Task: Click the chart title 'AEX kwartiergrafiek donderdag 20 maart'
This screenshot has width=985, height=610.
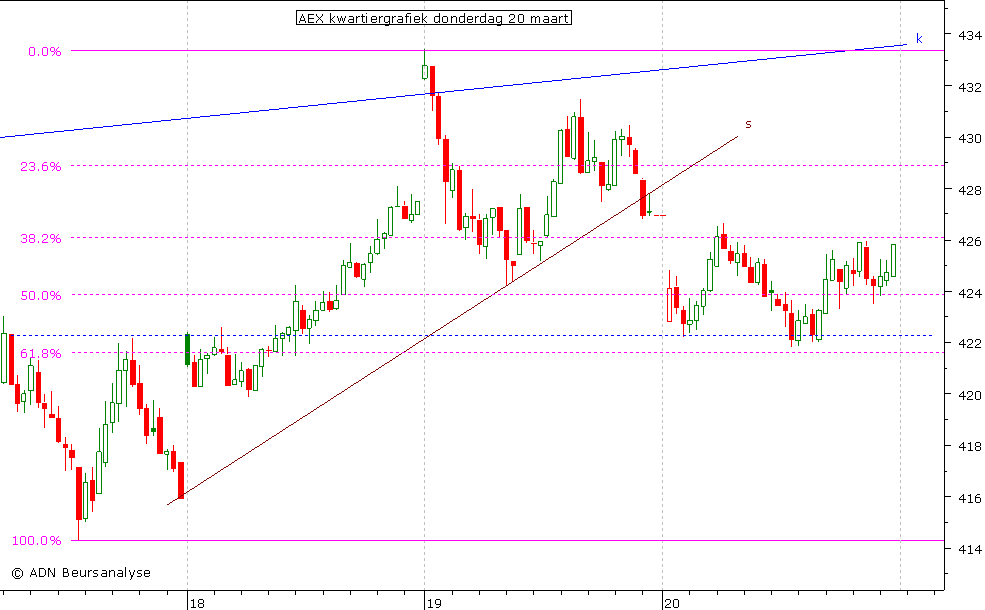Action: coord(433,18)
